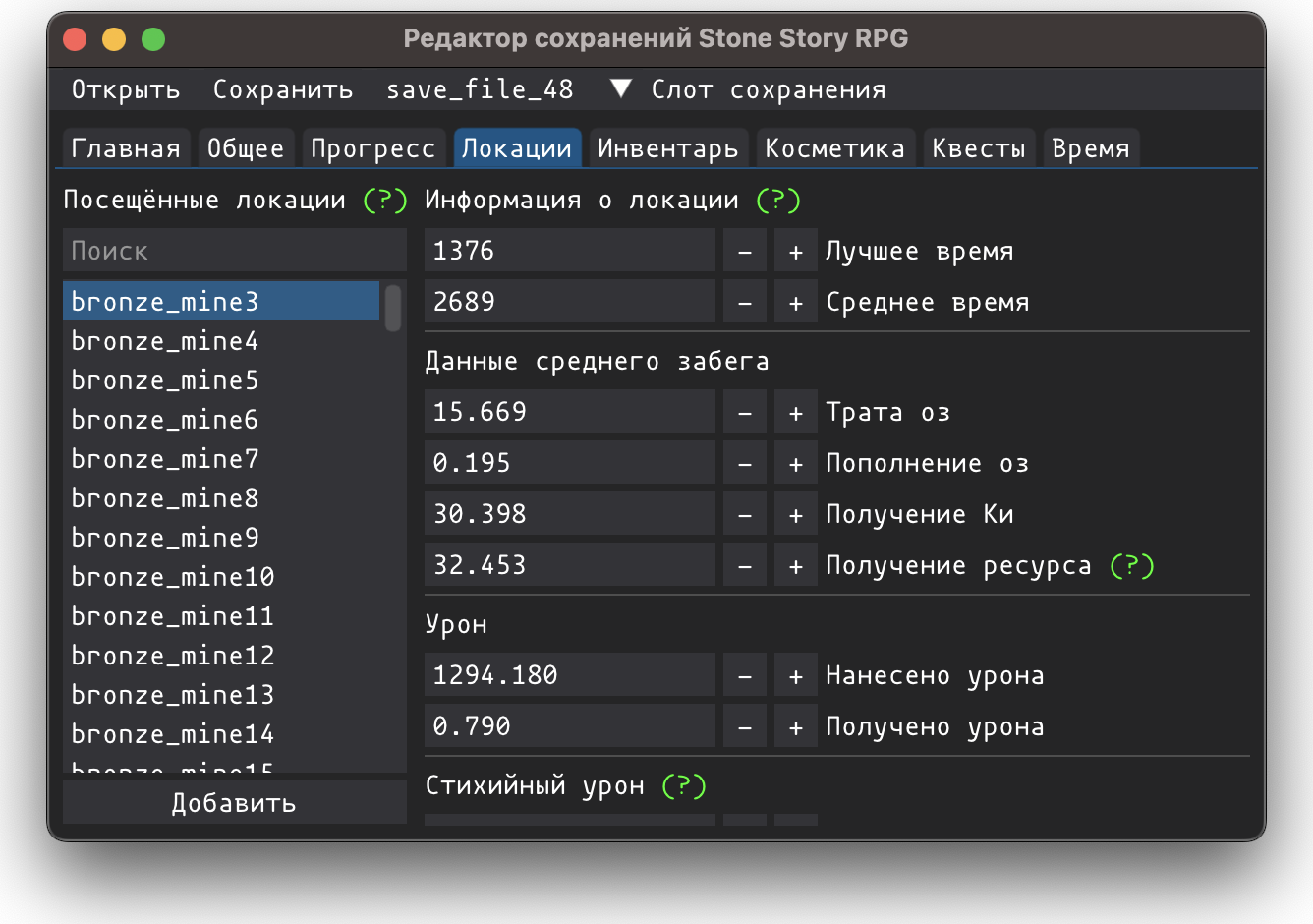Click Сохранить in the menu bar

pos(283,89)
